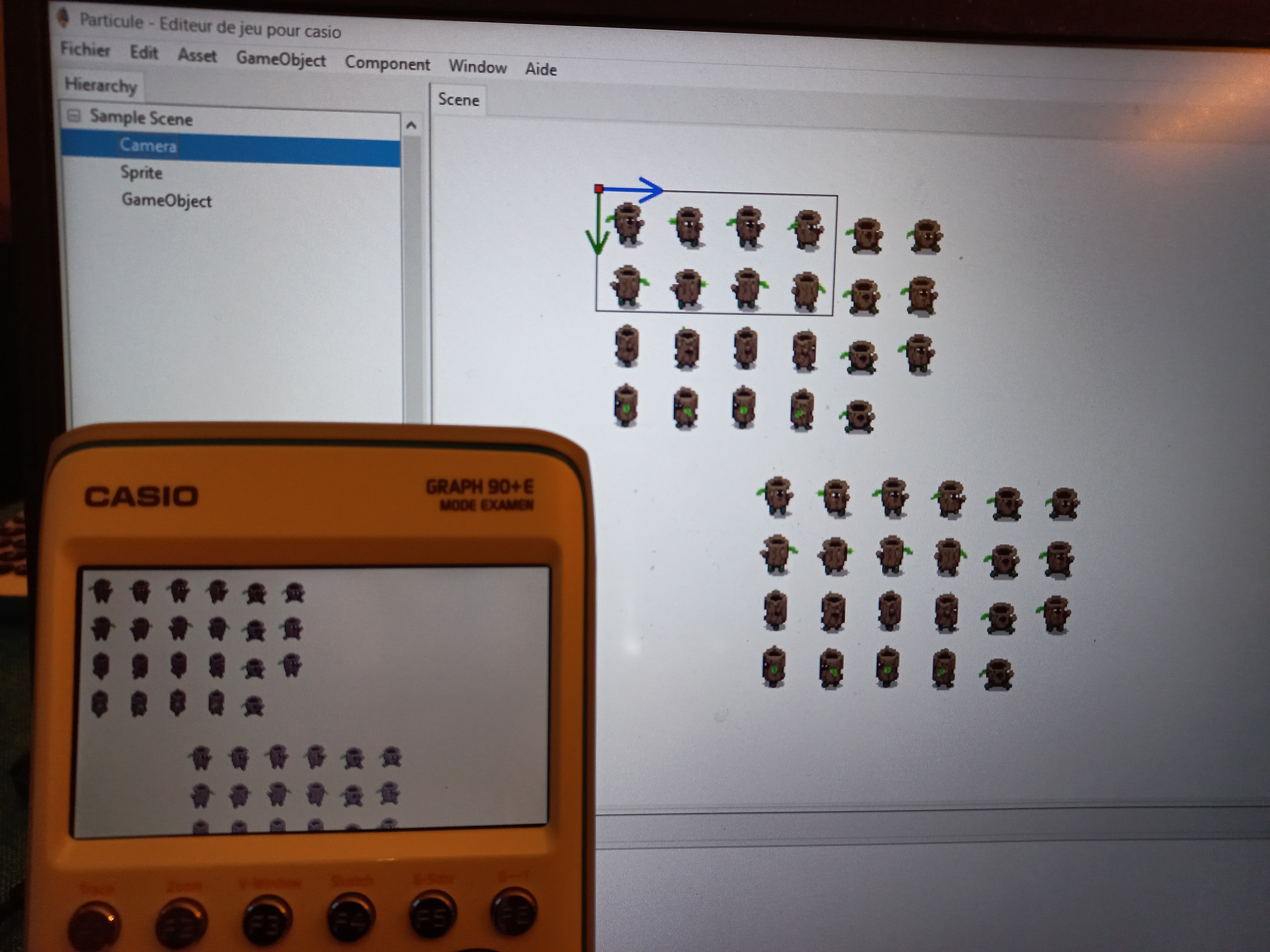Screen dimensions: 1270x952
Task: Open the Edit menu
Action: click(x=144, y=53)
